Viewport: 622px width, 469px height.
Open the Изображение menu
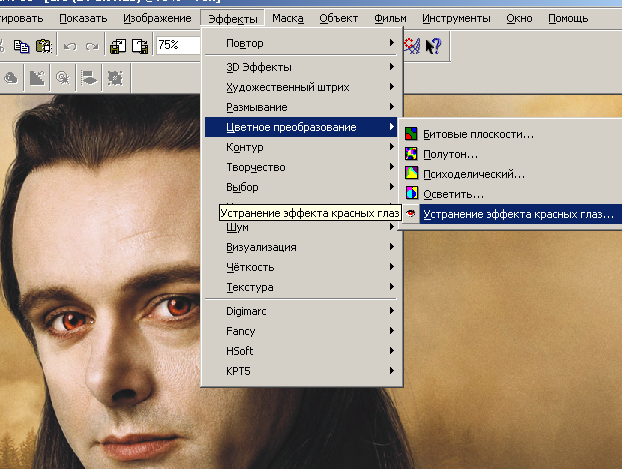157,19
